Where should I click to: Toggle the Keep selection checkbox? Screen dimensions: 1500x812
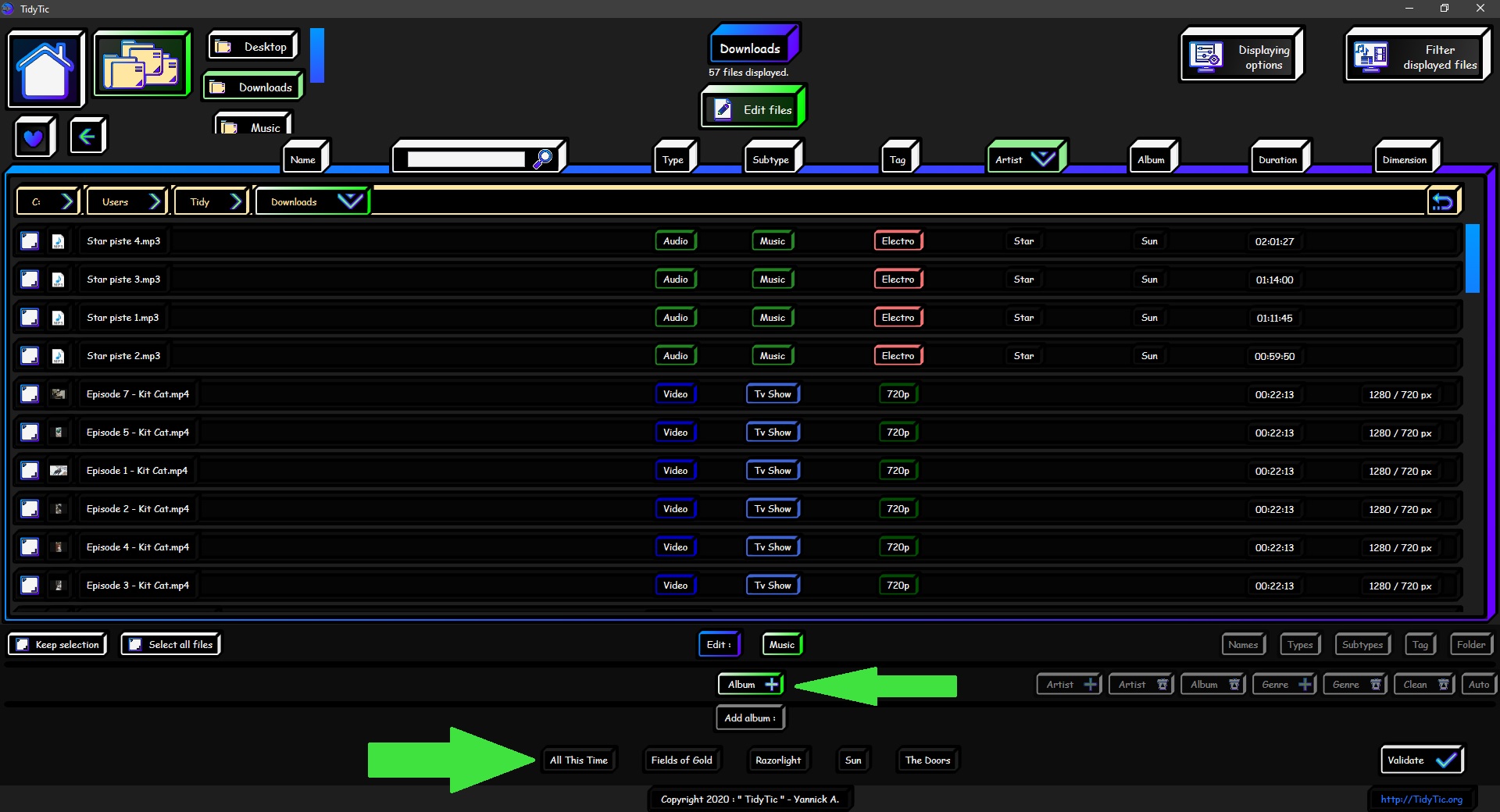pos(23,645)
